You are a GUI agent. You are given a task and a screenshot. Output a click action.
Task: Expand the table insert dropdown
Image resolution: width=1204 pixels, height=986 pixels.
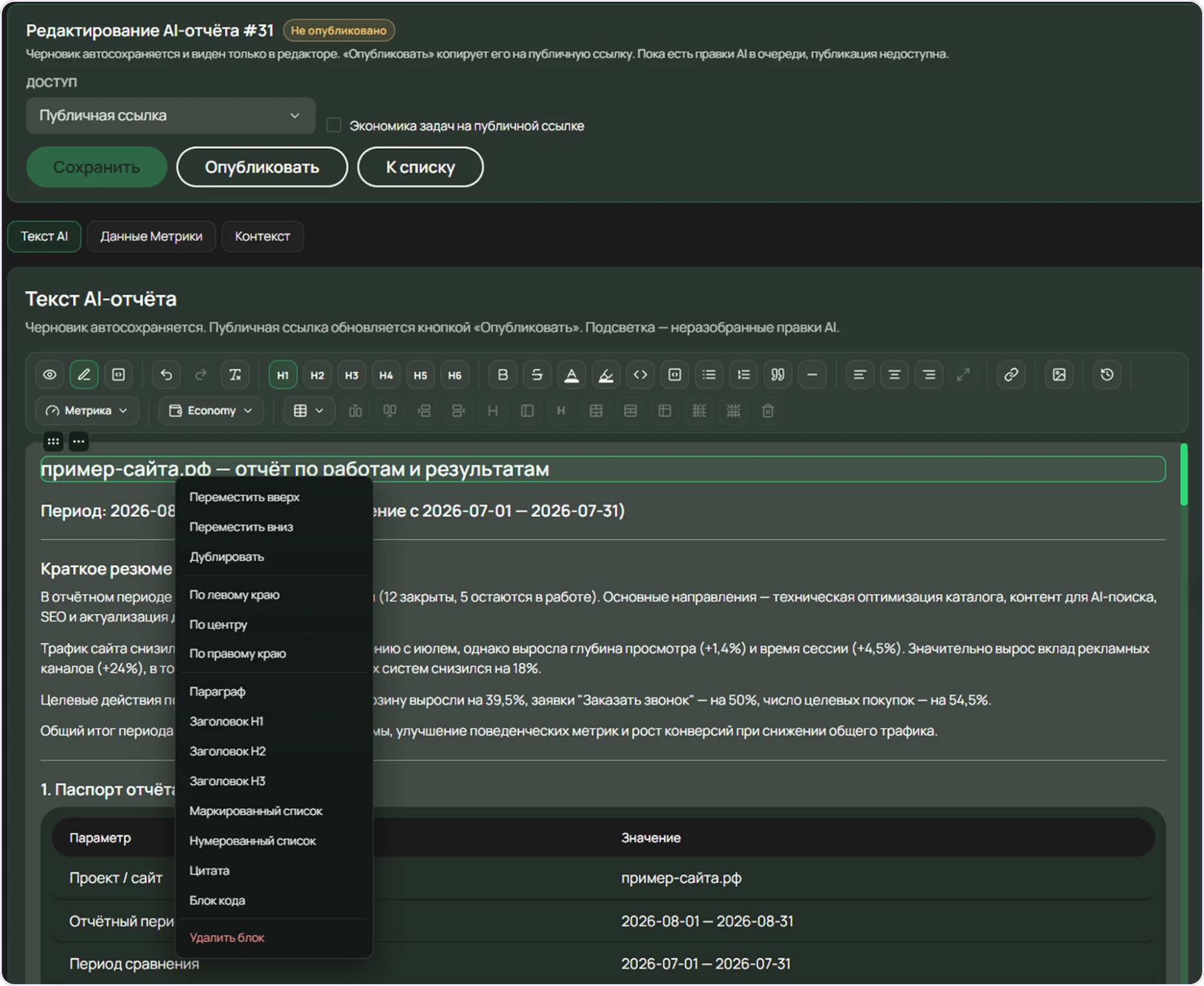tap(308, 411)
